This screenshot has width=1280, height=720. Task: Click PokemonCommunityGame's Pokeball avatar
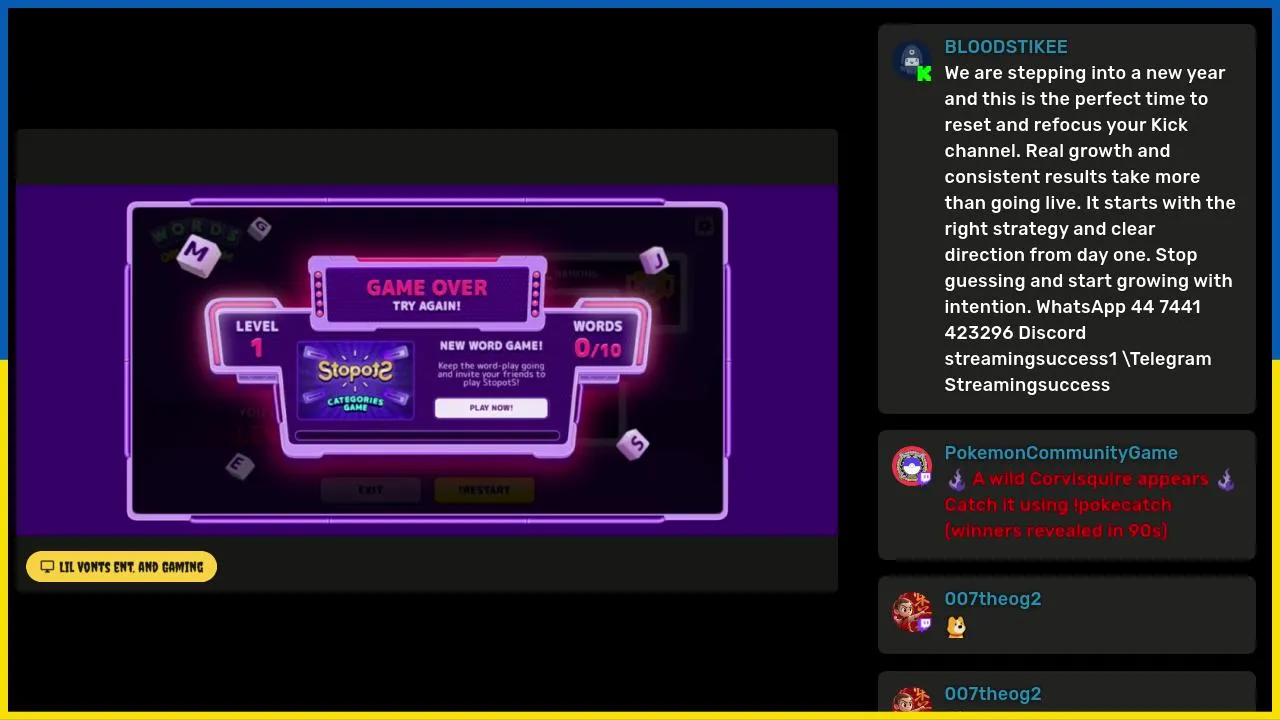(x=912, y=467)
